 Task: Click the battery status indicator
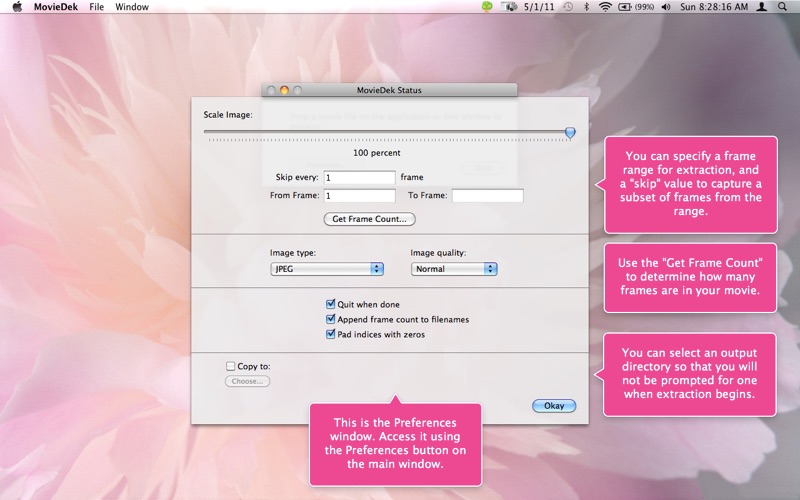pos(636,7)
